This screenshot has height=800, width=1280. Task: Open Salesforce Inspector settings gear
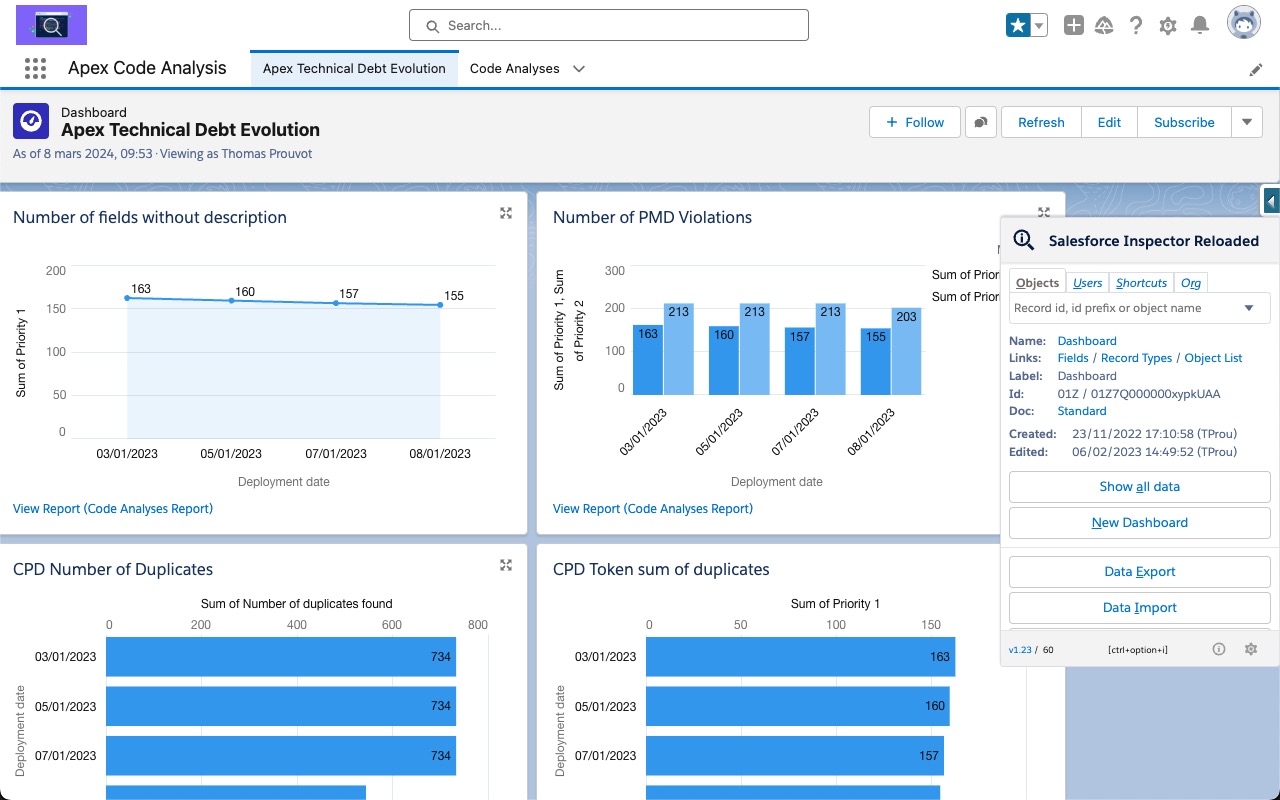pos(1251,649)
